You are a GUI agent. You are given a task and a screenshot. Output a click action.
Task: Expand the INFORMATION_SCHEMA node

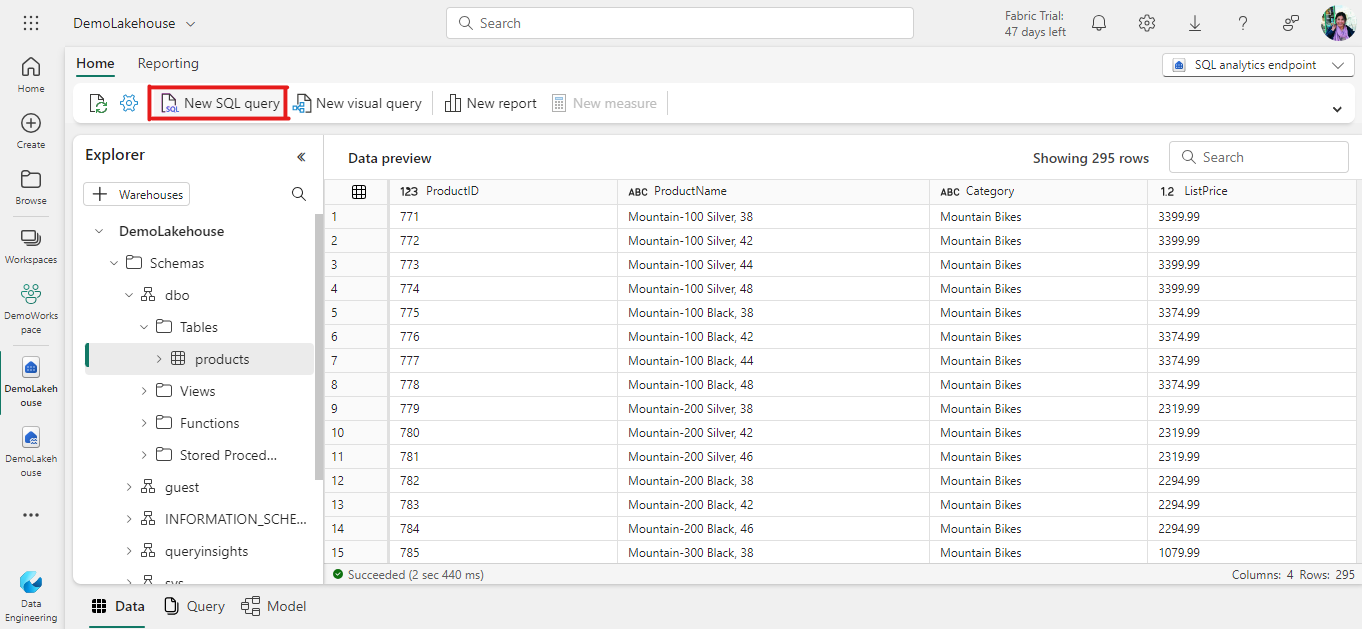click(129, 519)
